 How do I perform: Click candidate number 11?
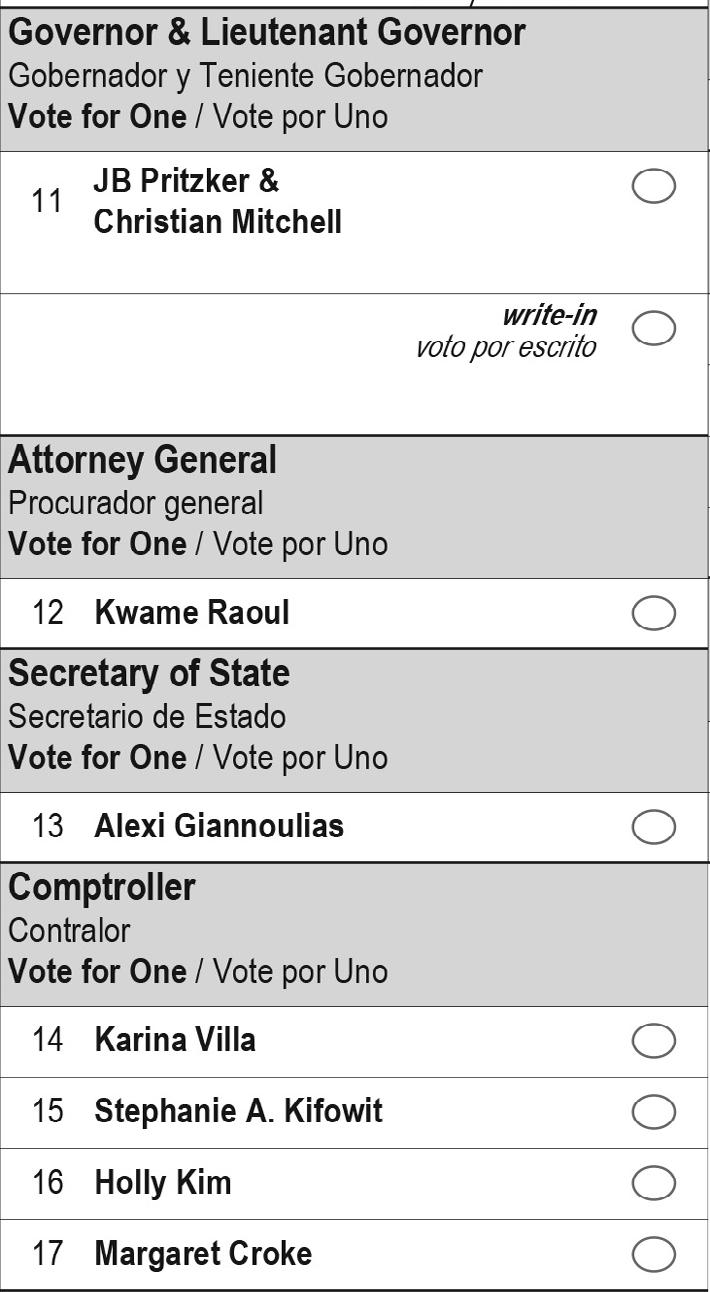click(47, 201)
